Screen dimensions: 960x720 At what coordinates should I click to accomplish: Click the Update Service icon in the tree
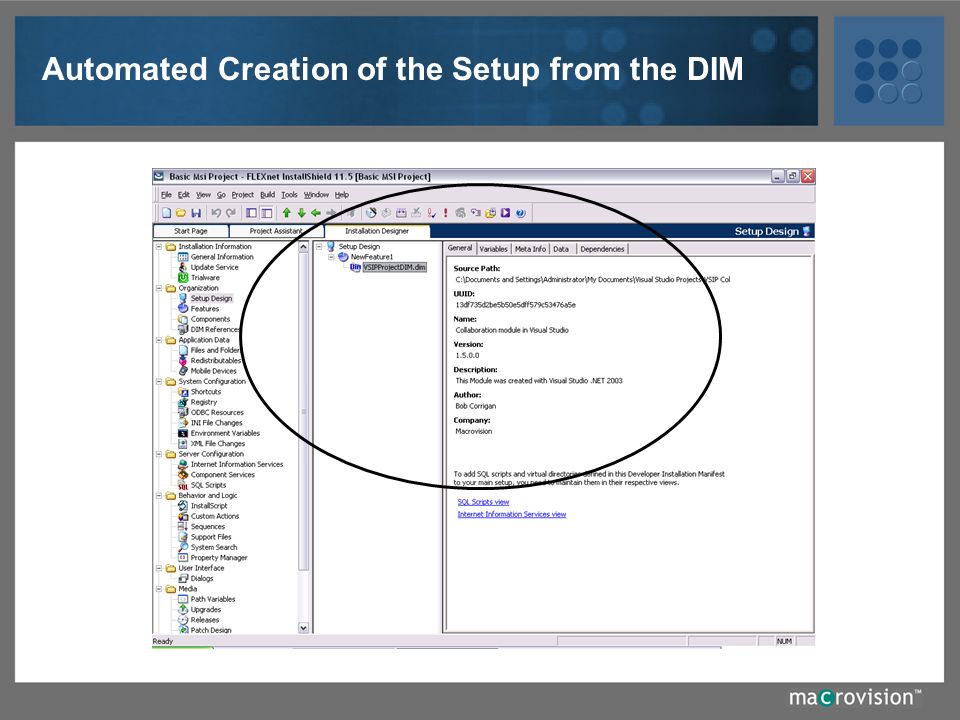pyautogui.click(x=182, y=268)
